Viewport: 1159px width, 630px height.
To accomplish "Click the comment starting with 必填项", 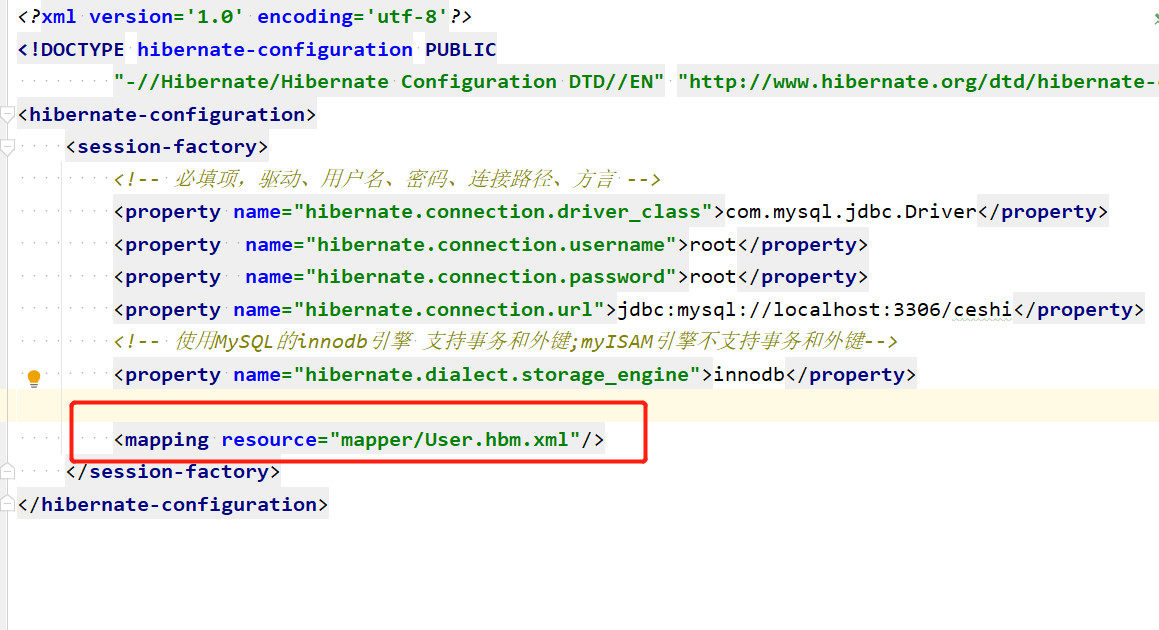I will 387,179.
